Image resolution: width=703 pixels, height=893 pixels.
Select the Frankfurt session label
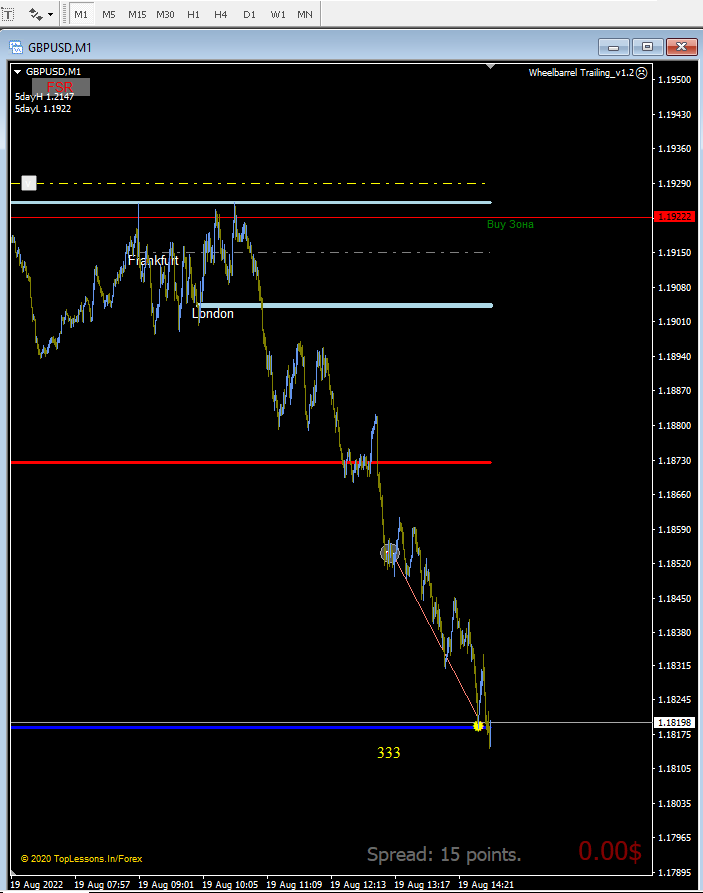click(153, 260)
